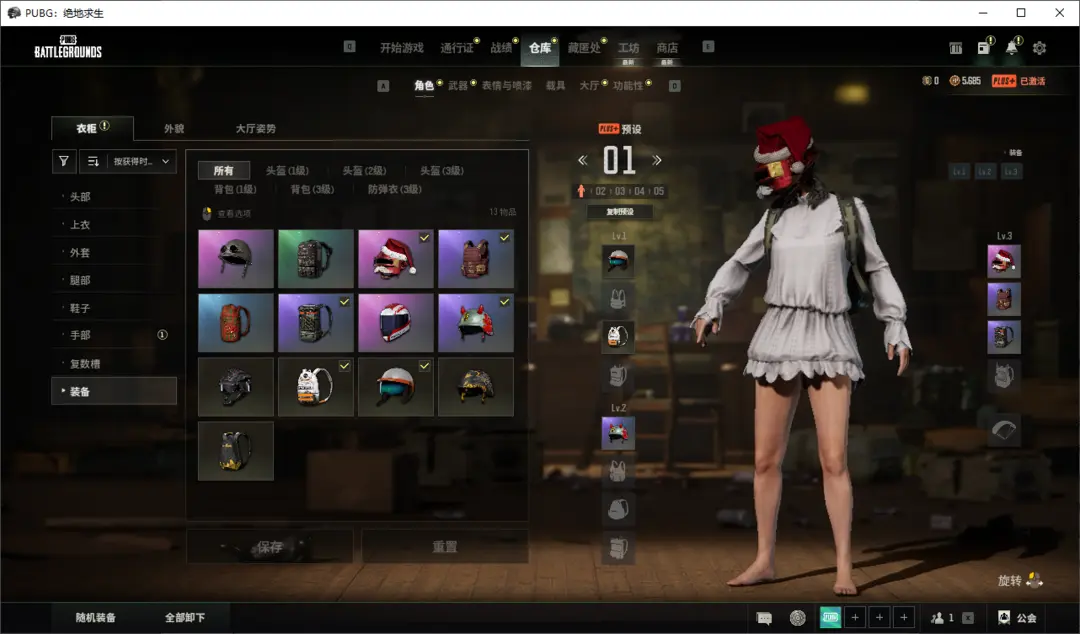Select the 载具 vehicles sub-tab
Image resolution: width=1080 pixels, height=634 pixels.
point(555,85)
